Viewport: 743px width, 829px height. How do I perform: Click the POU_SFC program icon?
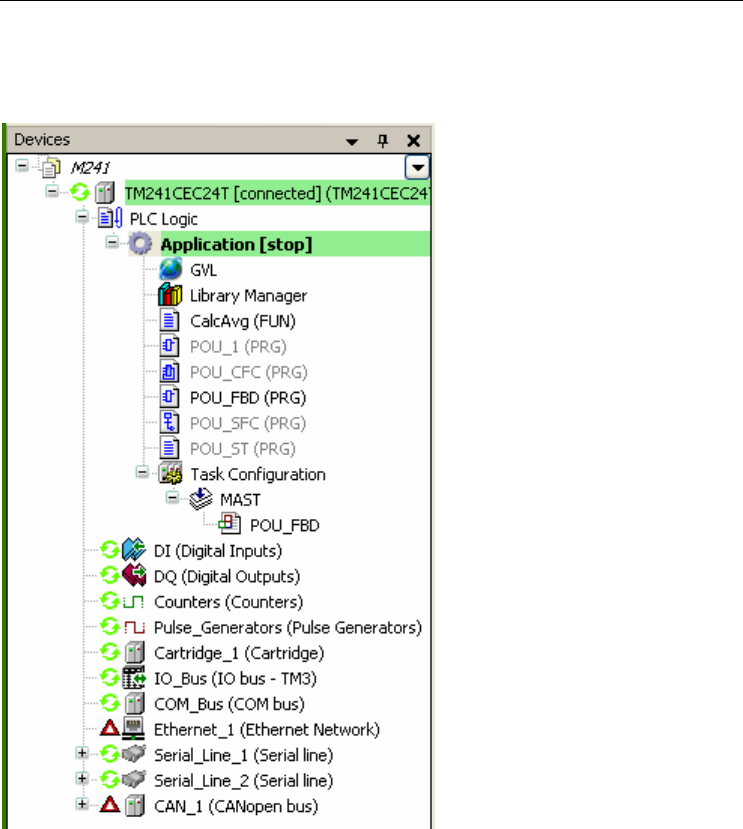point(169,422)
